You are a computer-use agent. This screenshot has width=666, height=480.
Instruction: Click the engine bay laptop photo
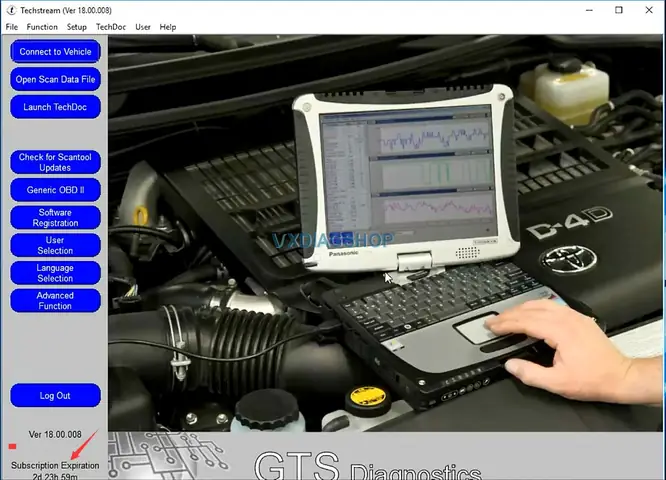point(385,233)
